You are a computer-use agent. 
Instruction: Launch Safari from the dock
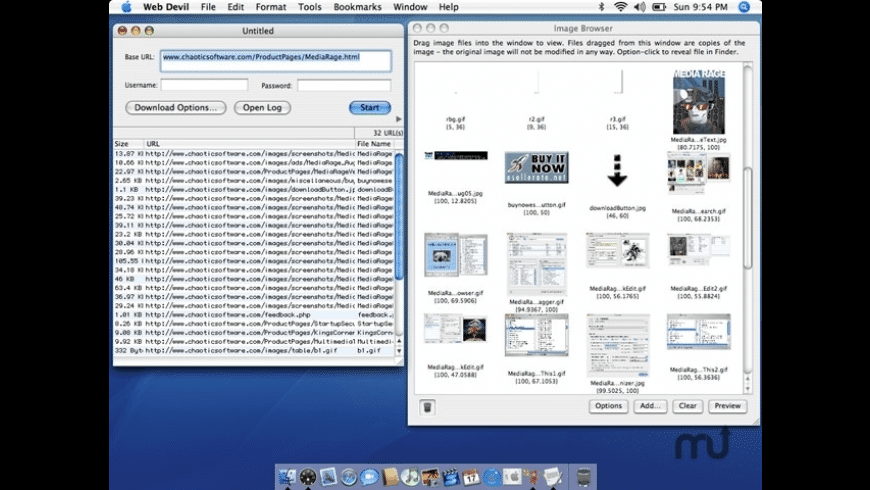(x=348, y=478)
